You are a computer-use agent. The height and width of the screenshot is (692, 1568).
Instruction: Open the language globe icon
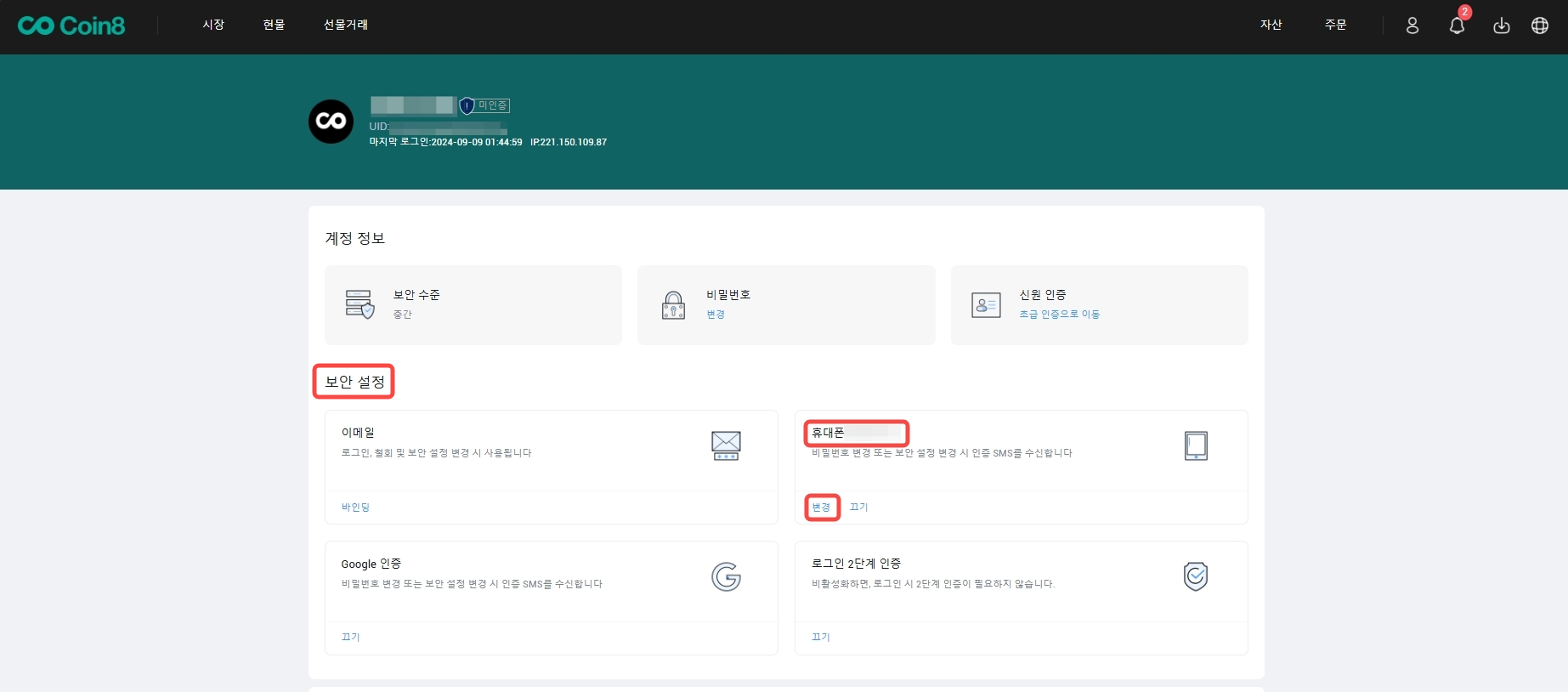point(1539,26)
